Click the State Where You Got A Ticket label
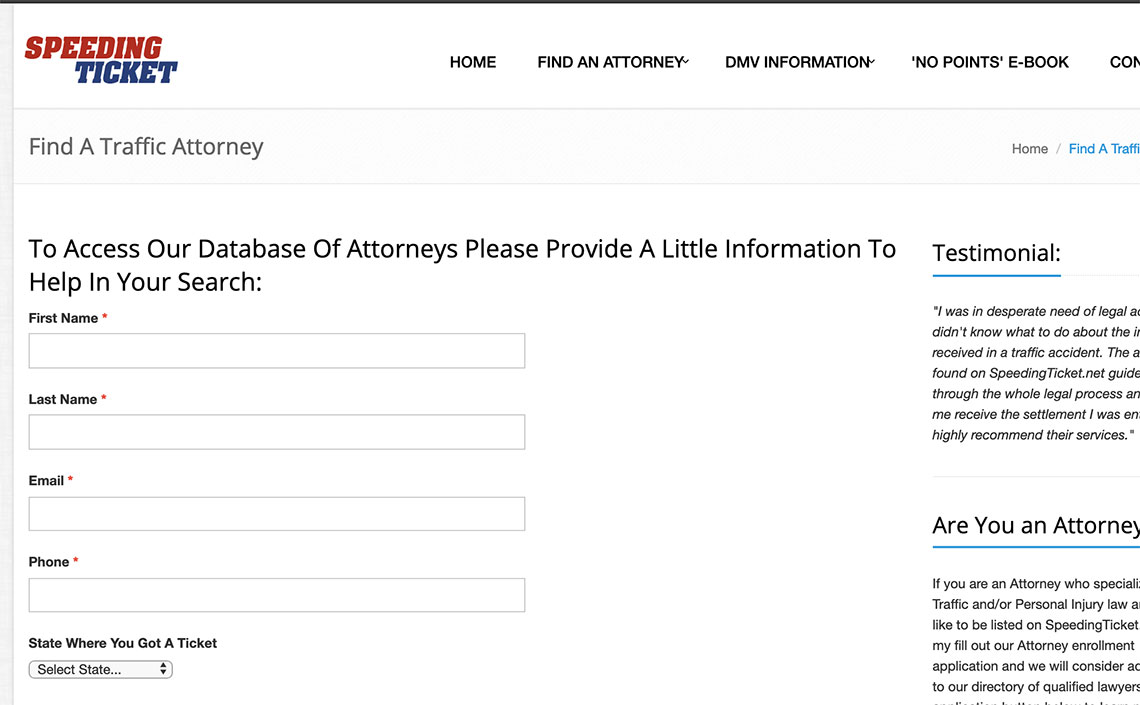This screenshot has width=1140, height=705. click(123, 643)
